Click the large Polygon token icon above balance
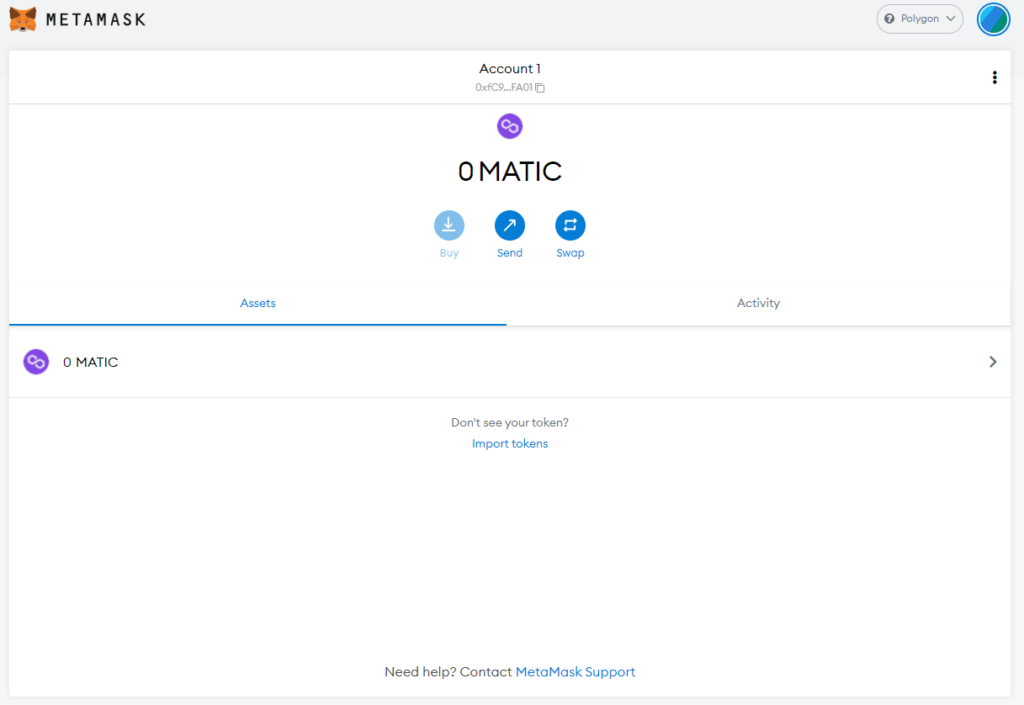The height and width of the screenshot is (705, 1024). [x=509, y=126]
